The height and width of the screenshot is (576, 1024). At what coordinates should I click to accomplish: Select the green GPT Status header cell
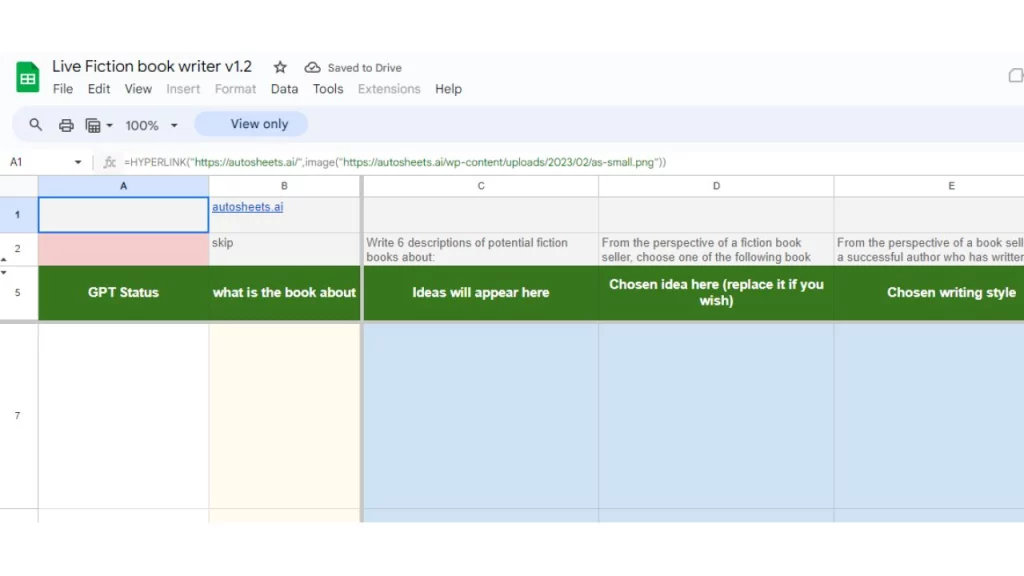tap(123, 293)
